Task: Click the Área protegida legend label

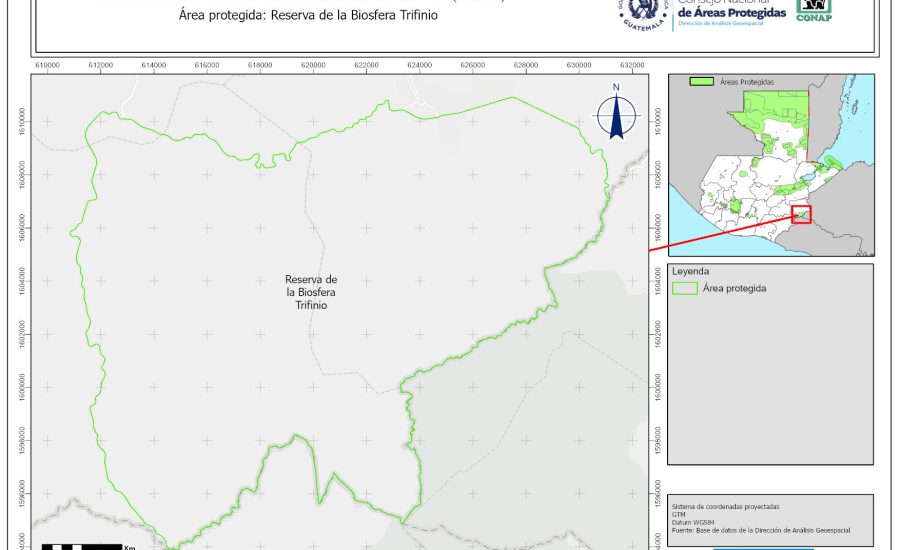Action: tap(735, 288)
